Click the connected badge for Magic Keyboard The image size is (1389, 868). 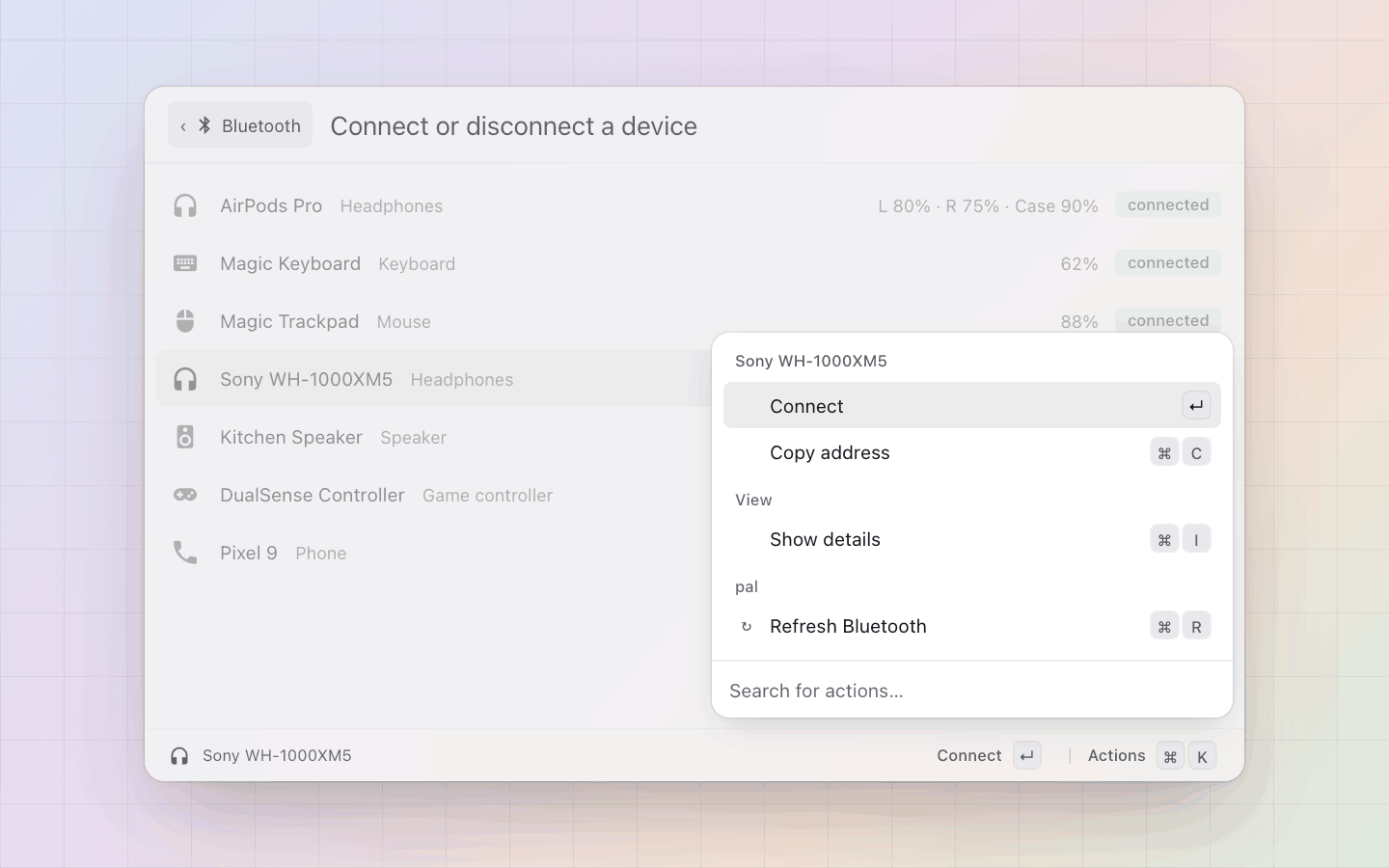1168,262
